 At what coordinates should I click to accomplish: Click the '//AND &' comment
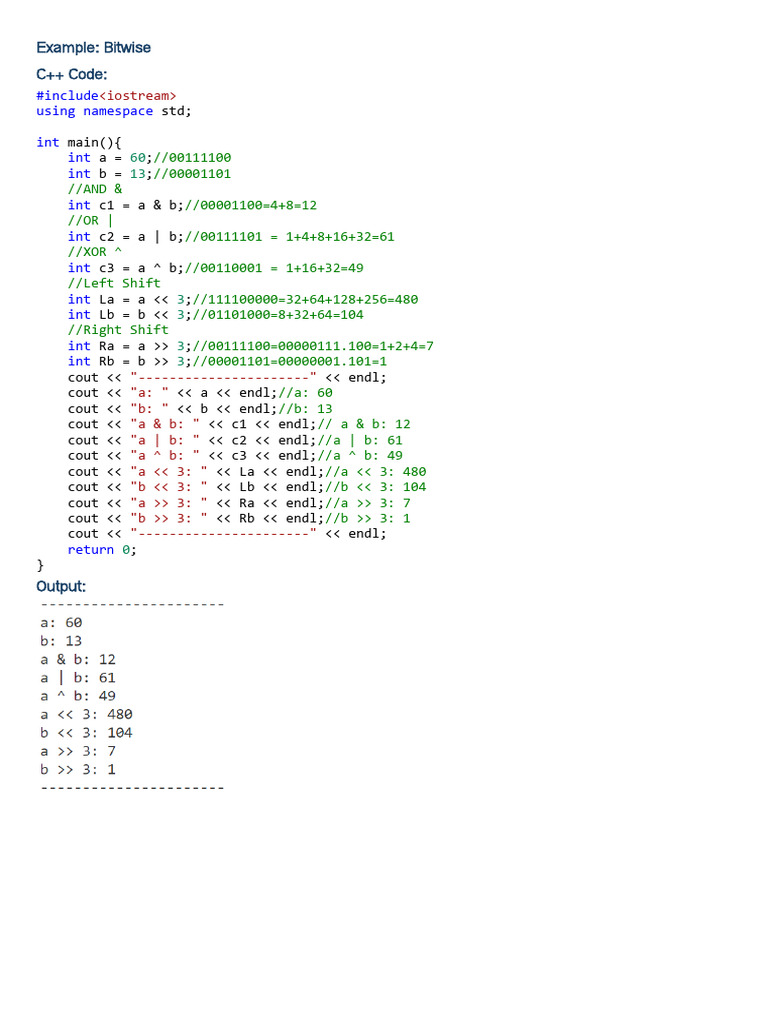(x=95, y=189)
